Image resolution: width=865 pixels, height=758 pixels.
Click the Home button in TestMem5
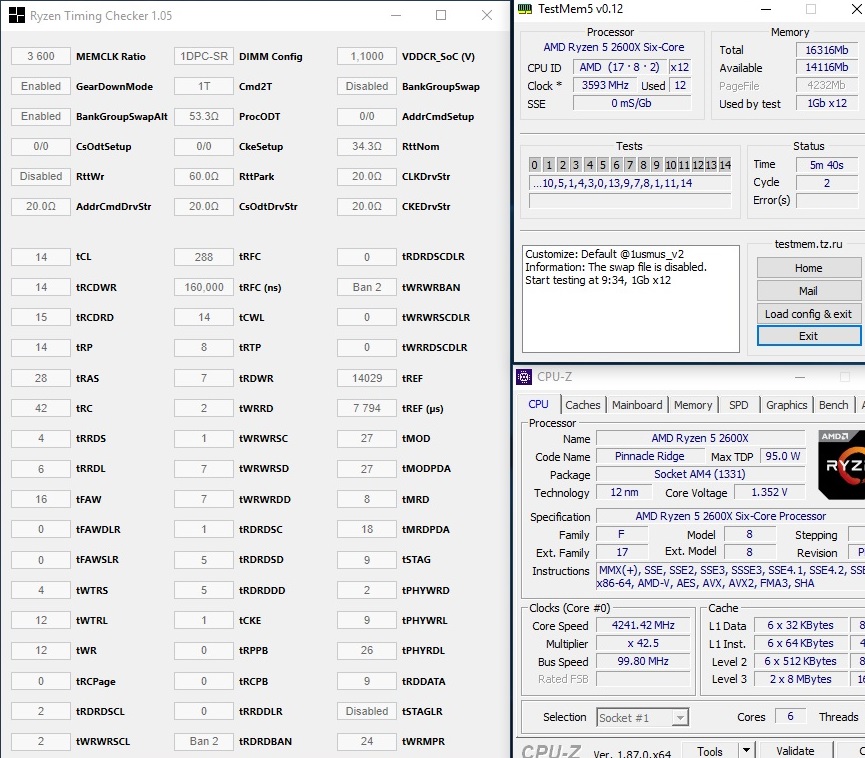pyautogui.click(x=808, y=268)
